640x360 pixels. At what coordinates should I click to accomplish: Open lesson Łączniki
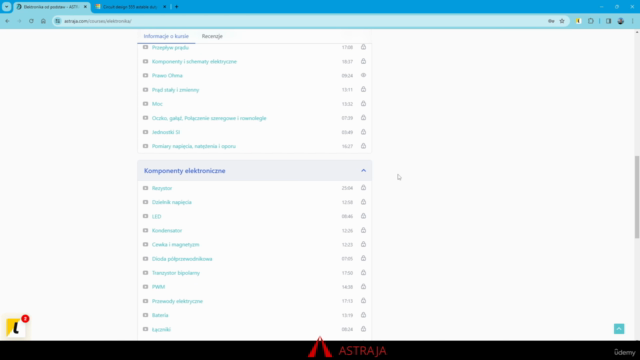click(161, 329)
